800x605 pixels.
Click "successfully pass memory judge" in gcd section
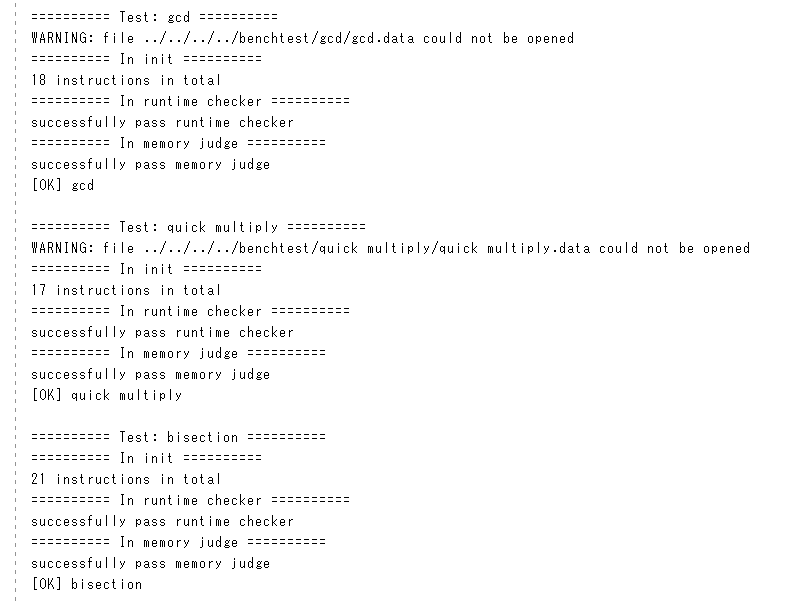click(150, 164)
